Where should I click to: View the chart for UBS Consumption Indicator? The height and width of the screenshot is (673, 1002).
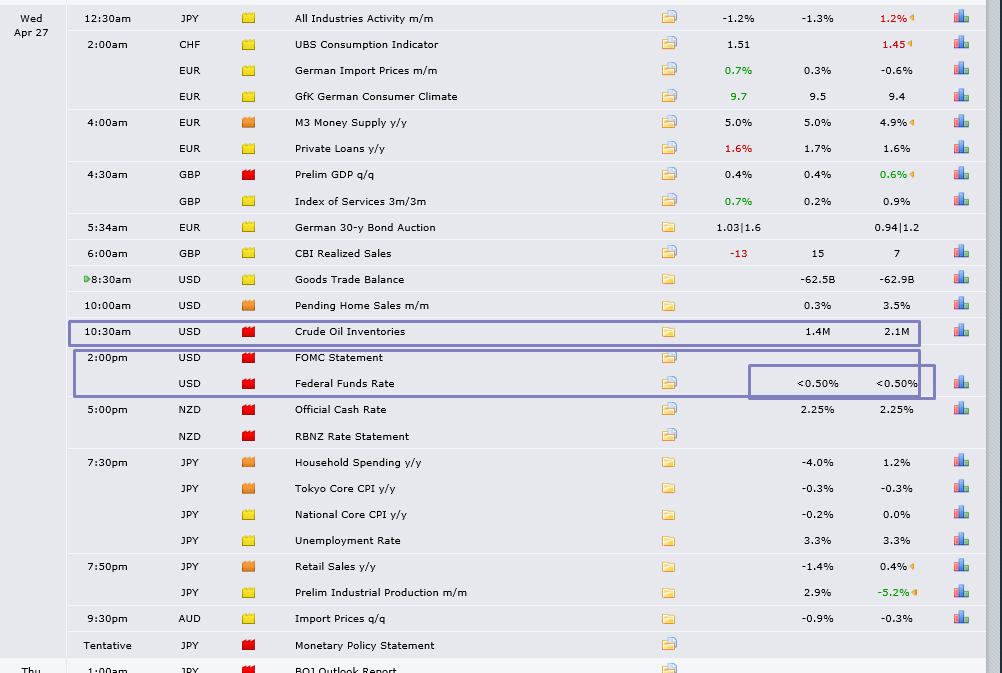[961, 43]
